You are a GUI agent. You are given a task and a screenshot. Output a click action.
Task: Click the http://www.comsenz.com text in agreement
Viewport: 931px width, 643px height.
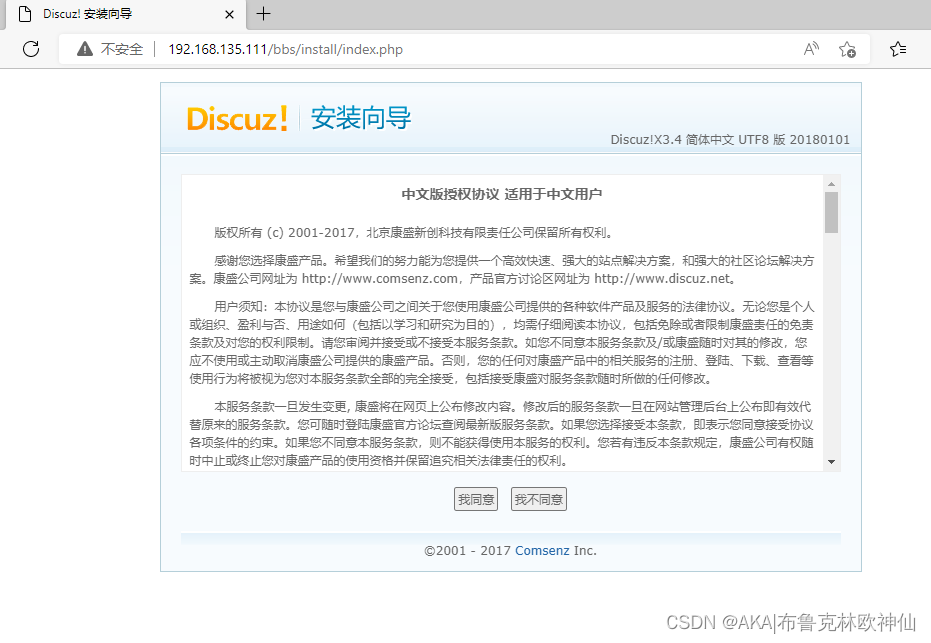[379, 278]
